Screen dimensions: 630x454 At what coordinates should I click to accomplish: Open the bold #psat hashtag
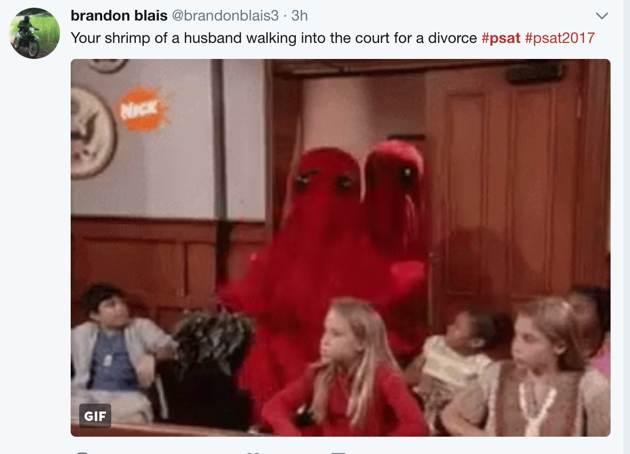click(x=501, y=38)
